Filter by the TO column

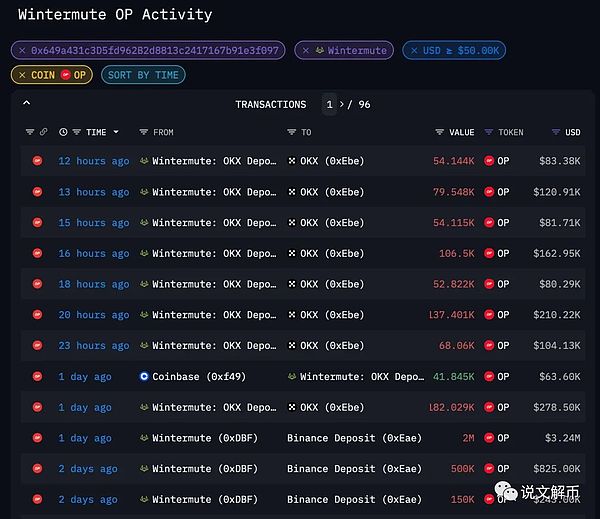[291, 132]
